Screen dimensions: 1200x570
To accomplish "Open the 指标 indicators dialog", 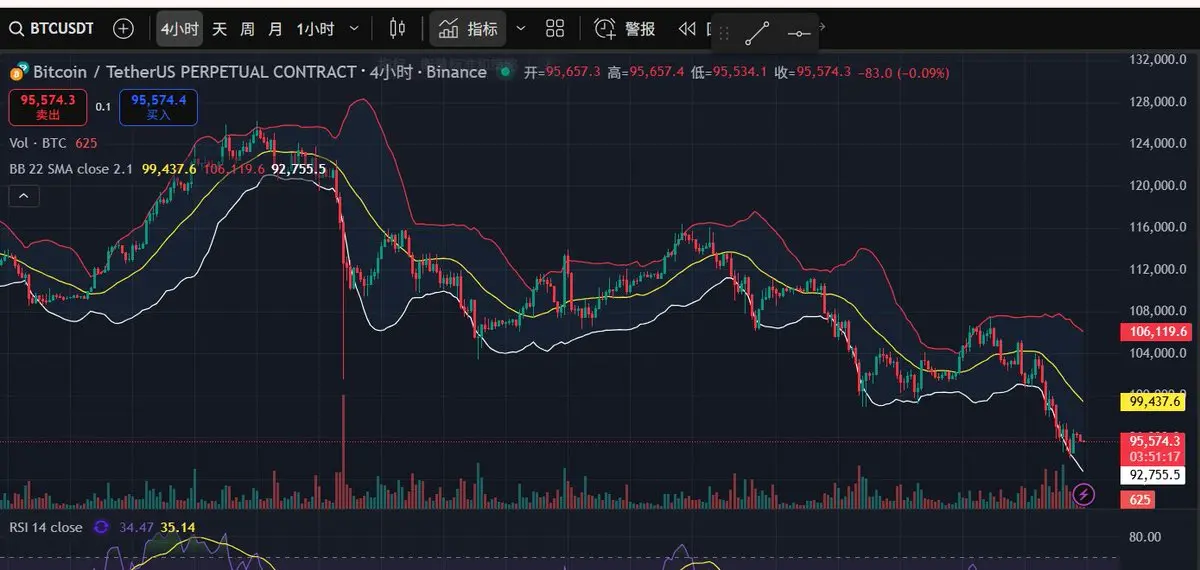I will pos(468,29).
